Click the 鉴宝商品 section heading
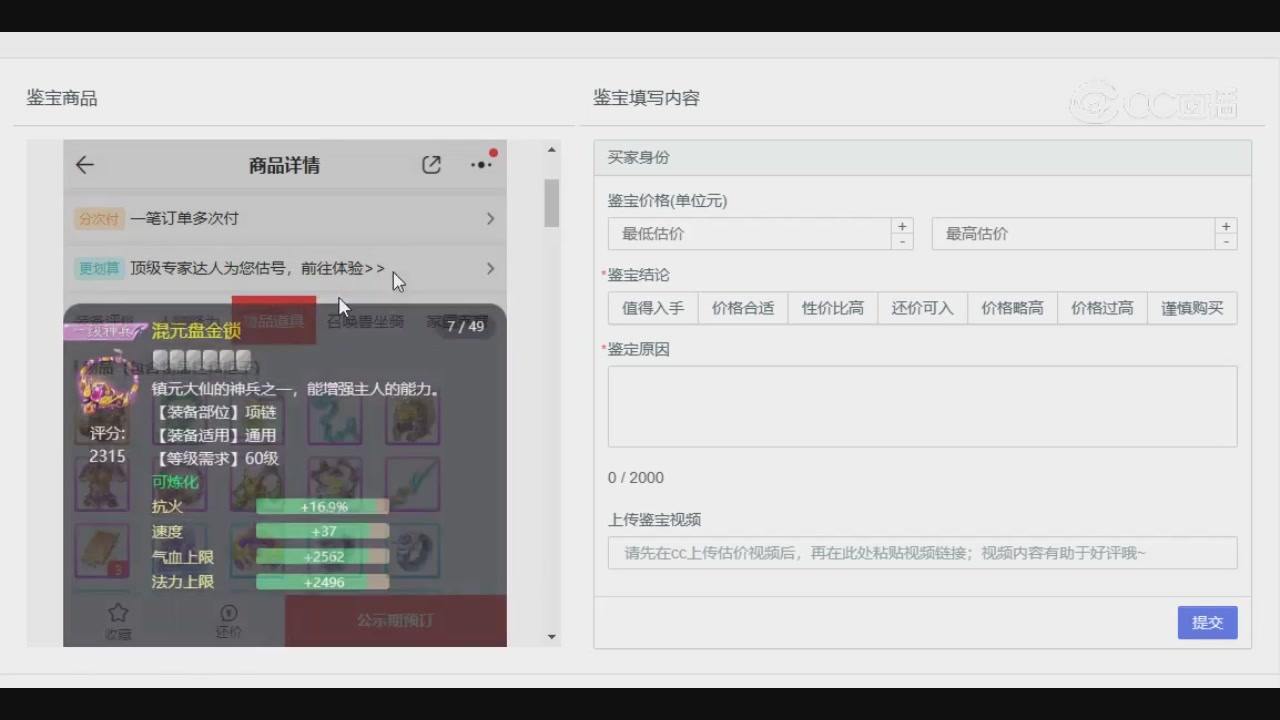The height and width of the screenshot is (720, 1280). 62,98
